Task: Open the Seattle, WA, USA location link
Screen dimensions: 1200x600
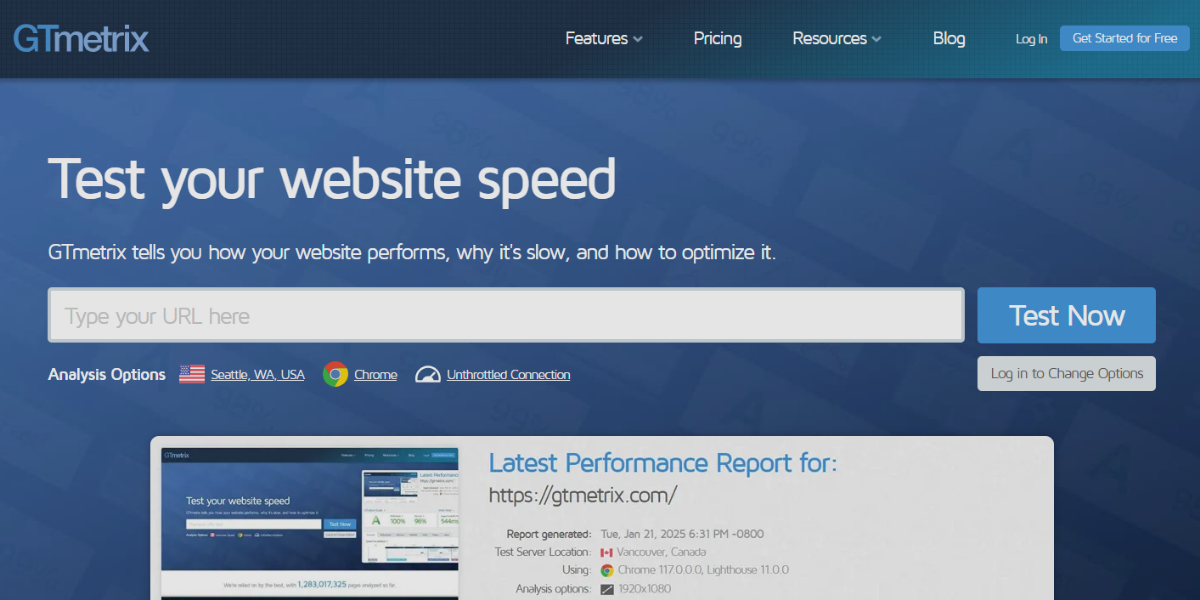Action: pyautogui.click(x=257, y=375)
